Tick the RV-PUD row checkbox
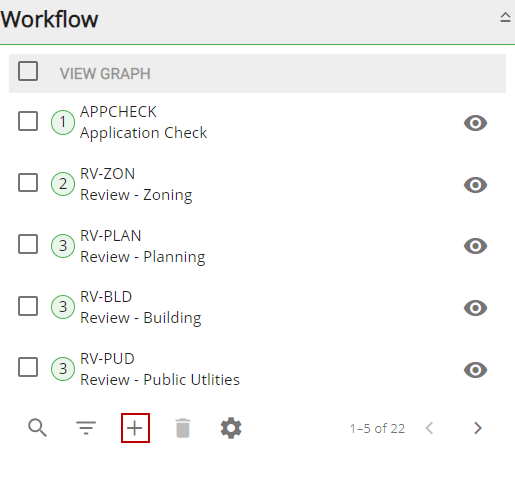515x488 pixels. point(28,367)
